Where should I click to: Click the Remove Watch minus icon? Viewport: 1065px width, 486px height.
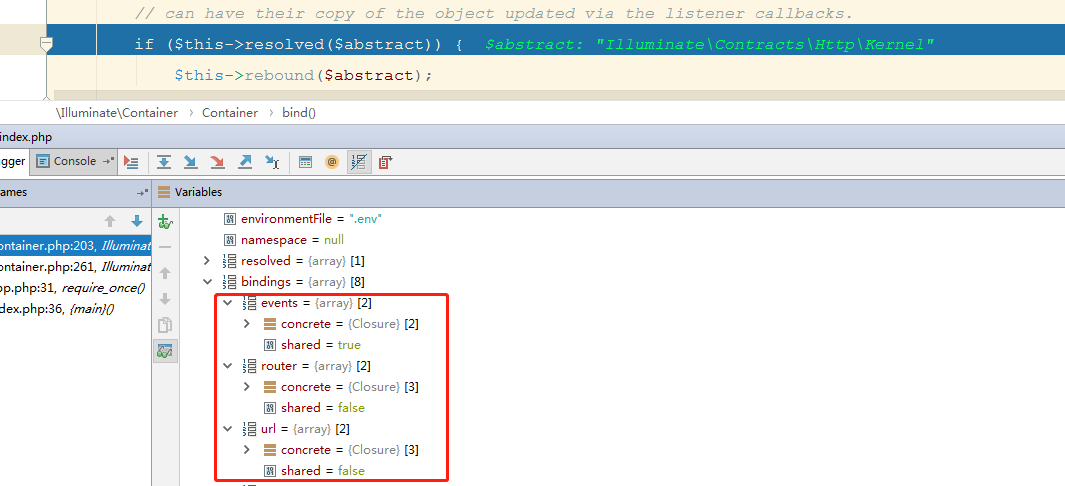point(164,247)
